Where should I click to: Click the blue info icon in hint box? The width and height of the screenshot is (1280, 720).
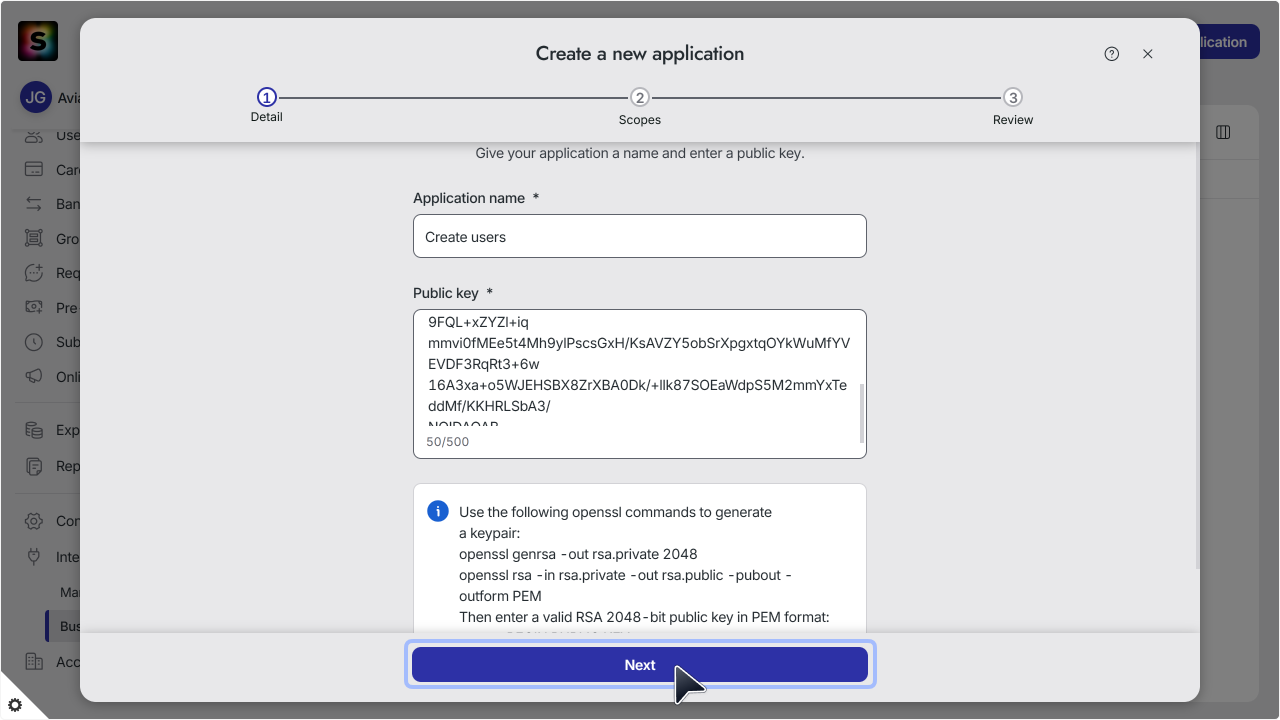pos(438,511)
